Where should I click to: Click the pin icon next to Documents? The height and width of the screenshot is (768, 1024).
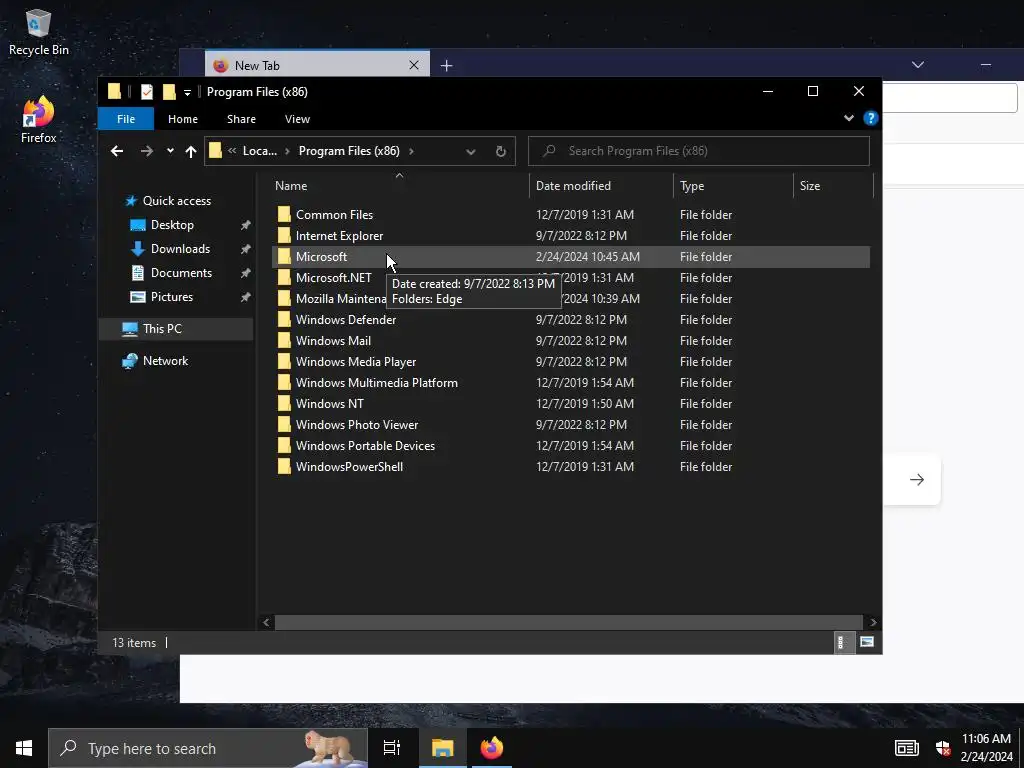[246, 274]
